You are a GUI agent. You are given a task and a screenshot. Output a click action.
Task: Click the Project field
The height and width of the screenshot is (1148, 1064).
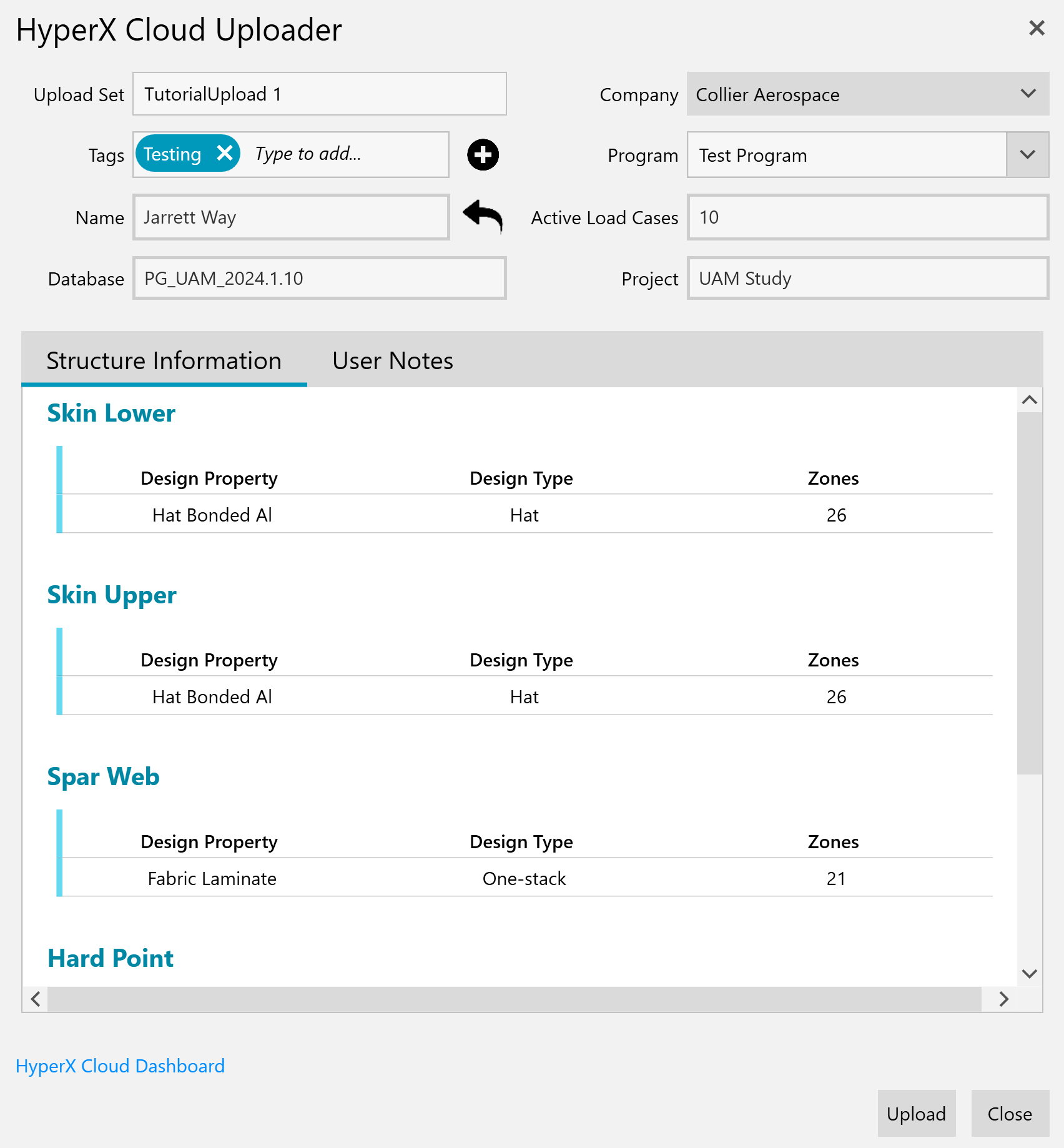pos(868,278)
